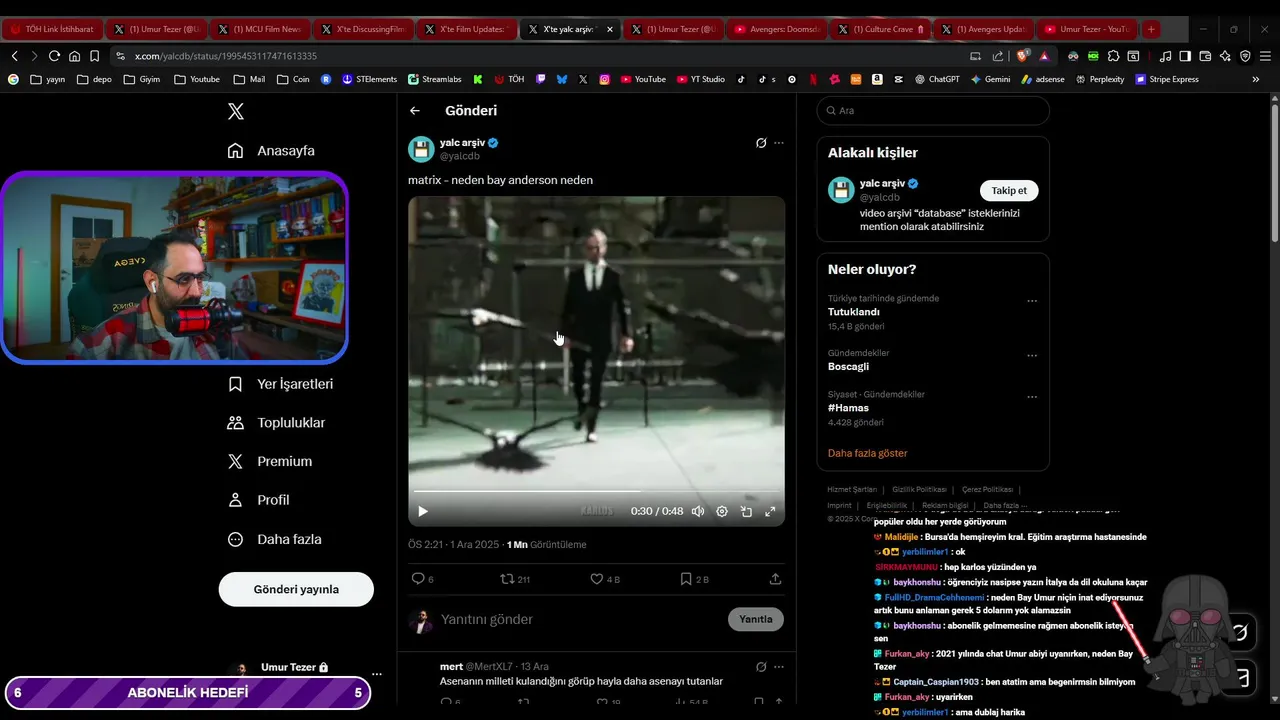Open more options for Boscagli trend
The height and width of the screenshot is (720, 1280).
point(1032,356)
